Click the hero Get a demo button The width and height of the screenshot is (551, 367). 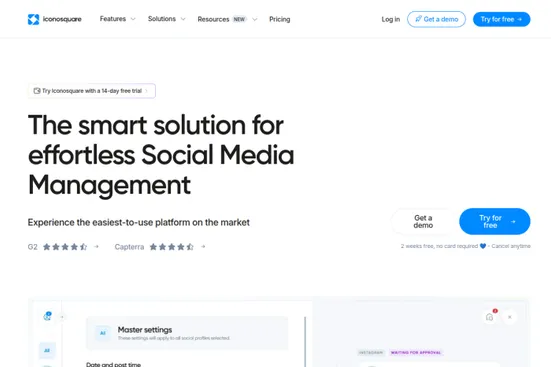click(423, 221)
